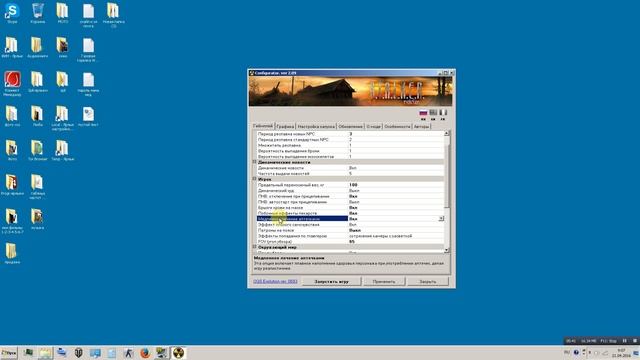Switch to the Геймплей tab

coord(263,126)
